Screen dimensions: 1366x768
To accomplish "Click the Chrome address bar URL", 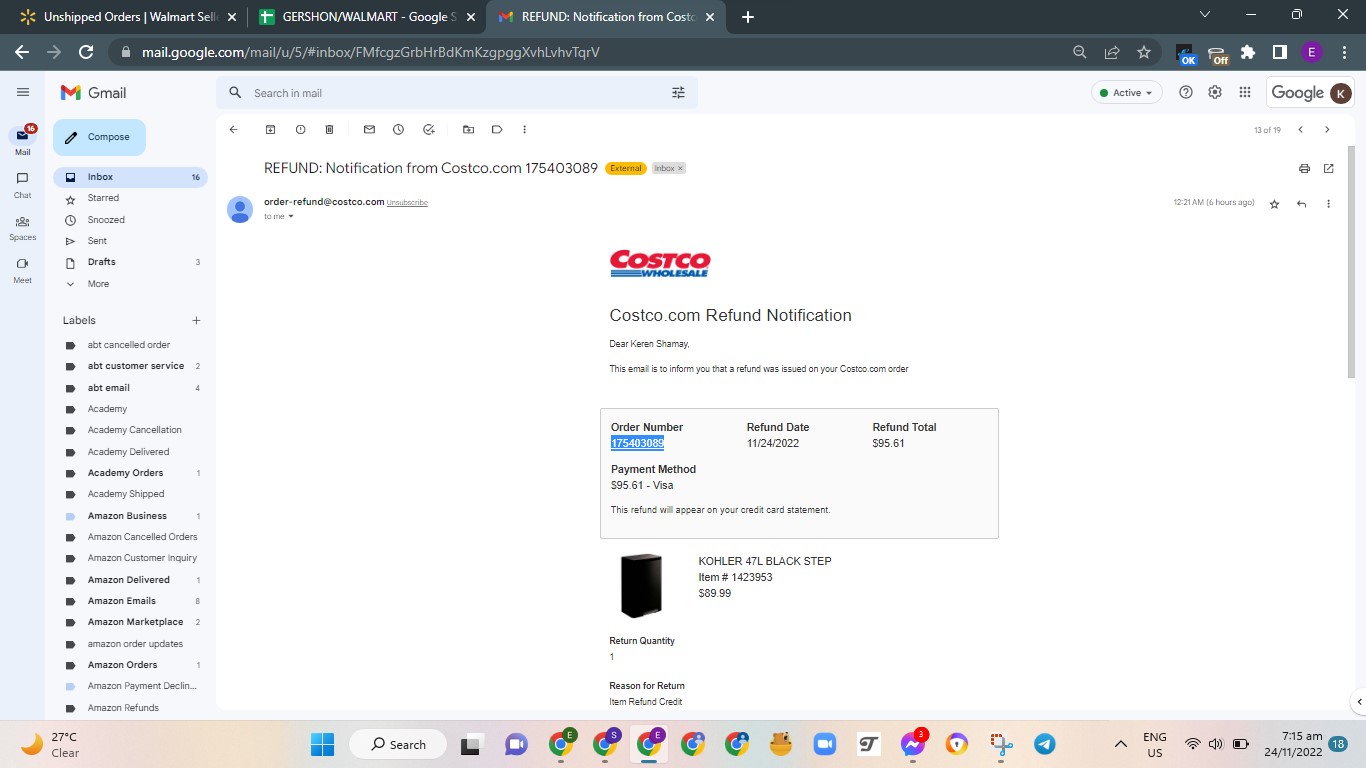I will coord(370,52).
